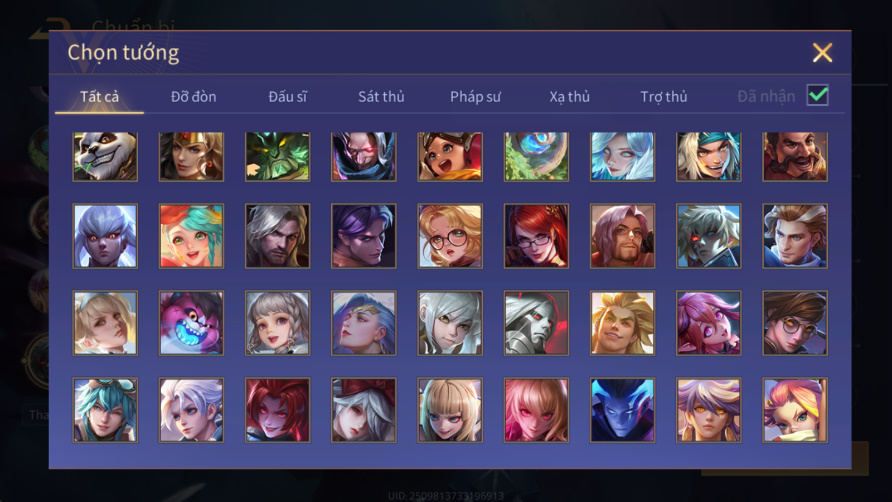The image size is (892, 502).
Task: Choose the pink-haired elf girl hero
Action: point(708,323)
